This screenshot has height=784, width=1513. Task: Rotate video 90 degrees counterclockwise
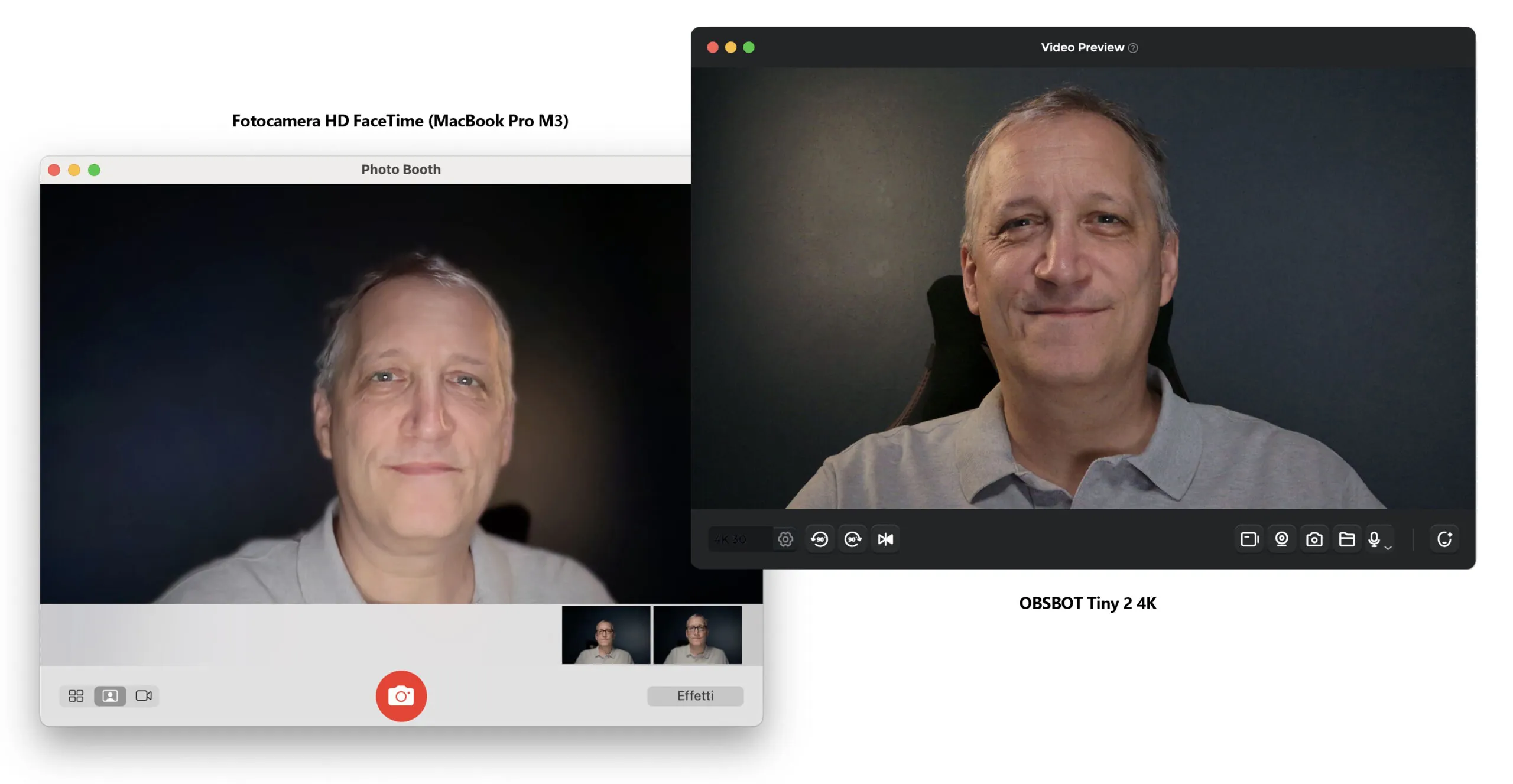(820, 539)
